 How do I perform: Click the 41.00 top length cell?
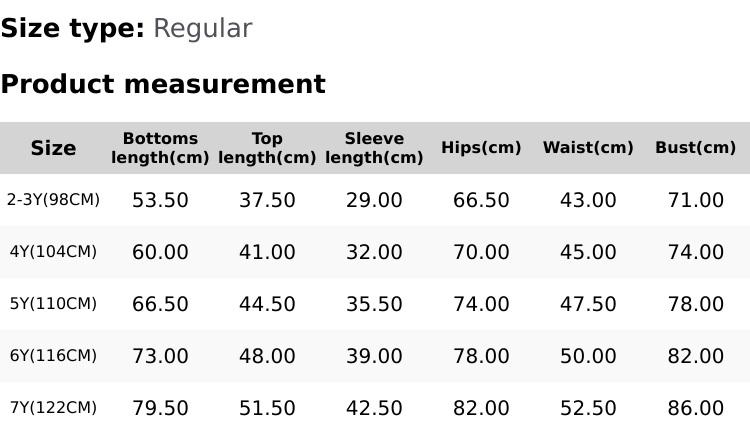267,252
